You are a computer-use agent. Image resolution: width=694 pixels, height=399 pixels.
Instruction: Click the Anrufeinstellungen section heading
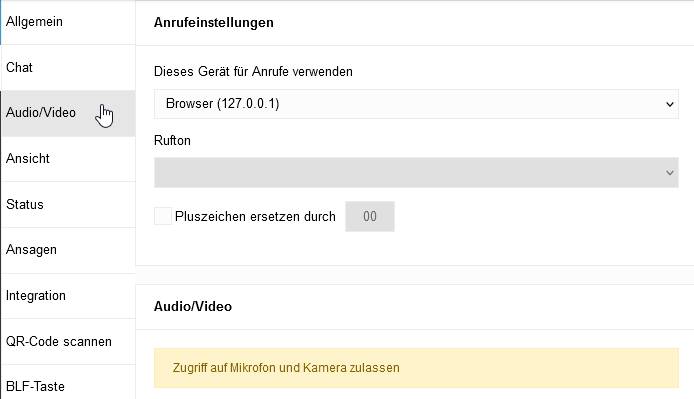[213, 23]
